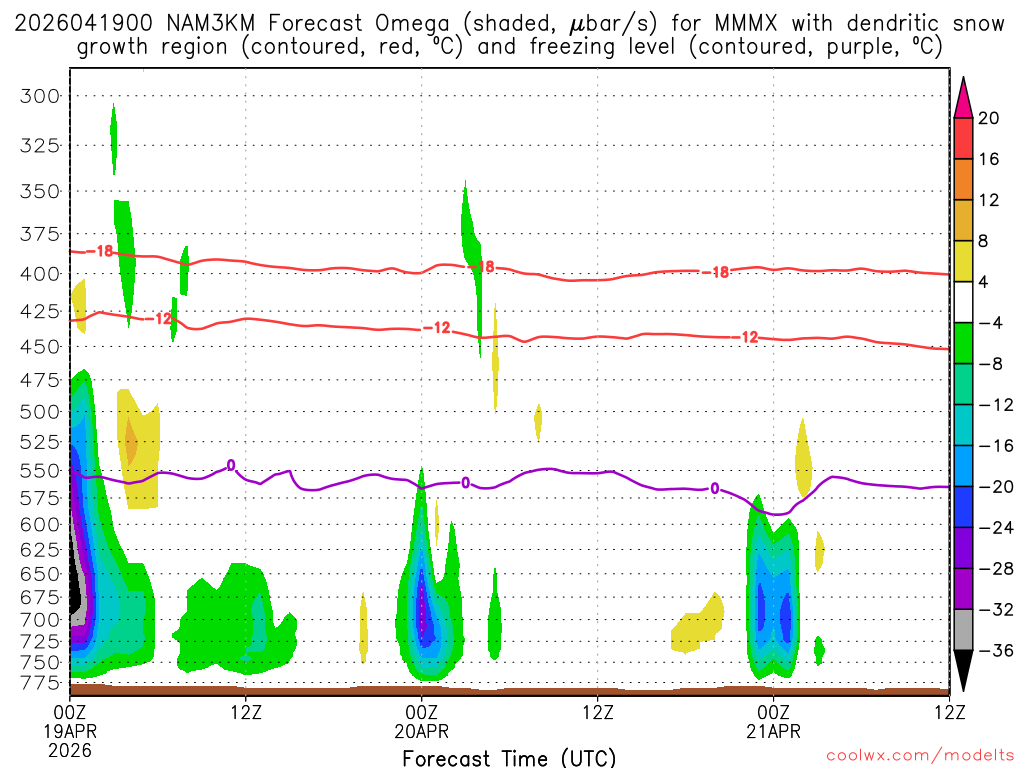
Task: Click the '575' pressure axis label
Action: click(40, 498)
